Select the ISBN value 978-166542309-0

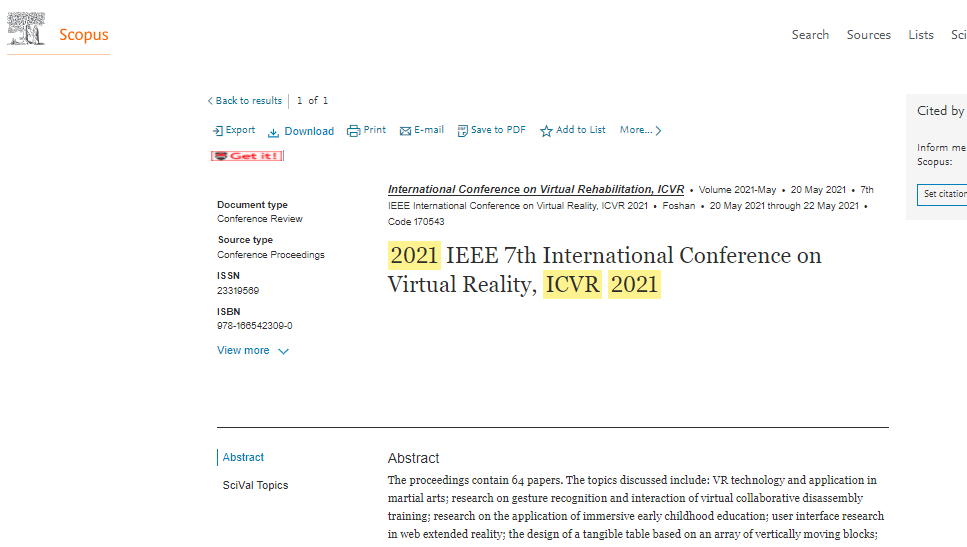[255, 326]
